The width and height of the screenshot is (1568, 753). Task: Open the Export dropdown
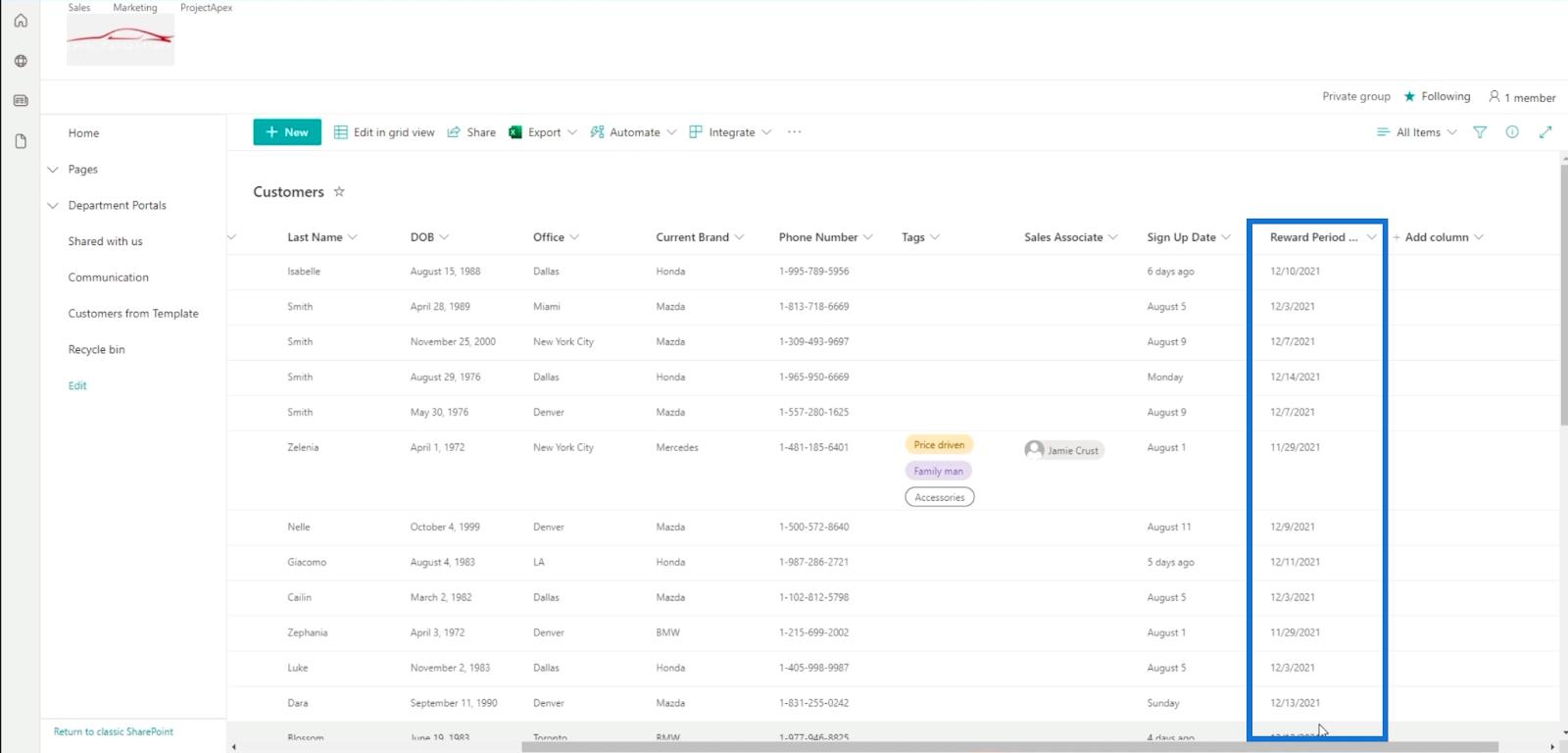point(543,132)
